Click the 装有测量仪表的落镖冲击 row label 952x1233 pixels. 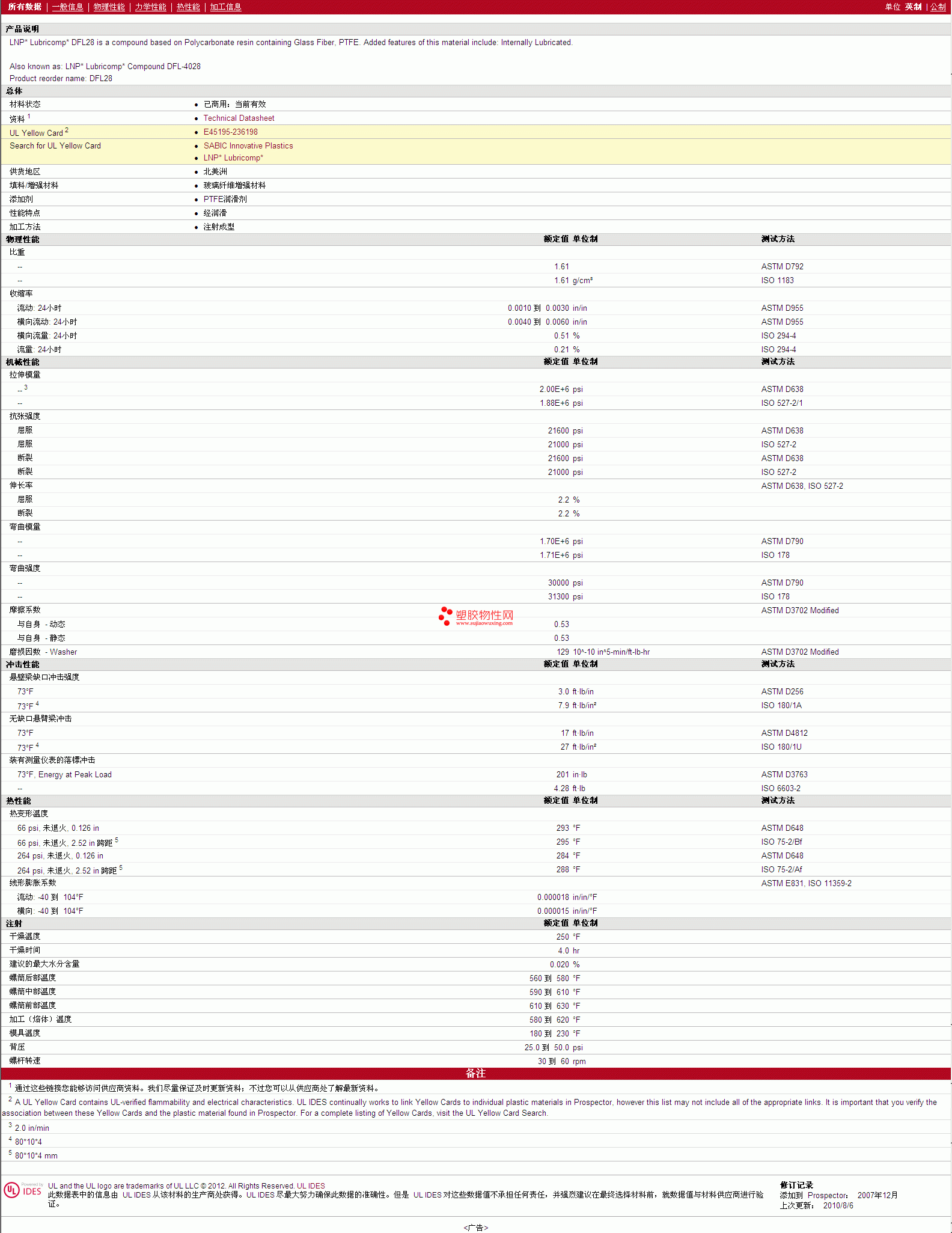[52, 760]
